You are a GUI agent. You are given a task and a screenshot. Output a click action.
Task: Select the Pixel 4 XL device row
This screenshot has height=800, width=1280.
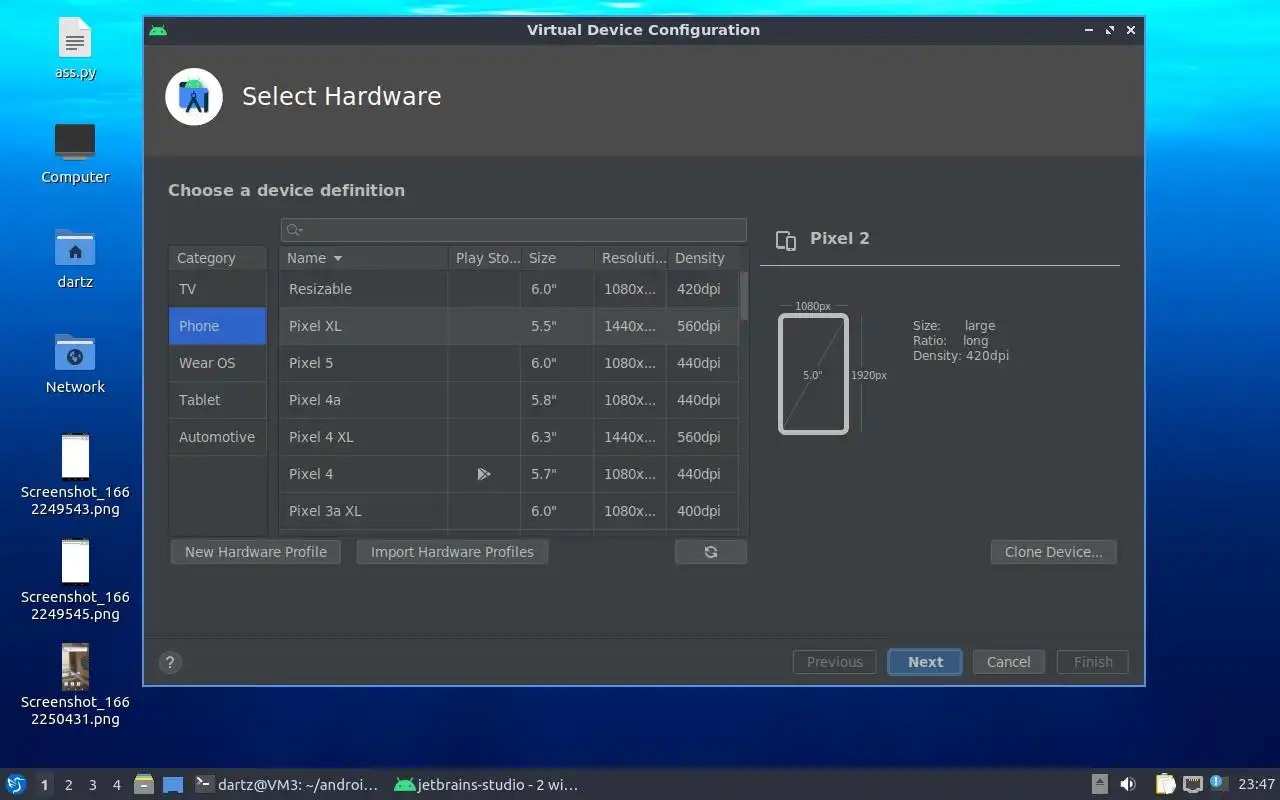(509, 437)
